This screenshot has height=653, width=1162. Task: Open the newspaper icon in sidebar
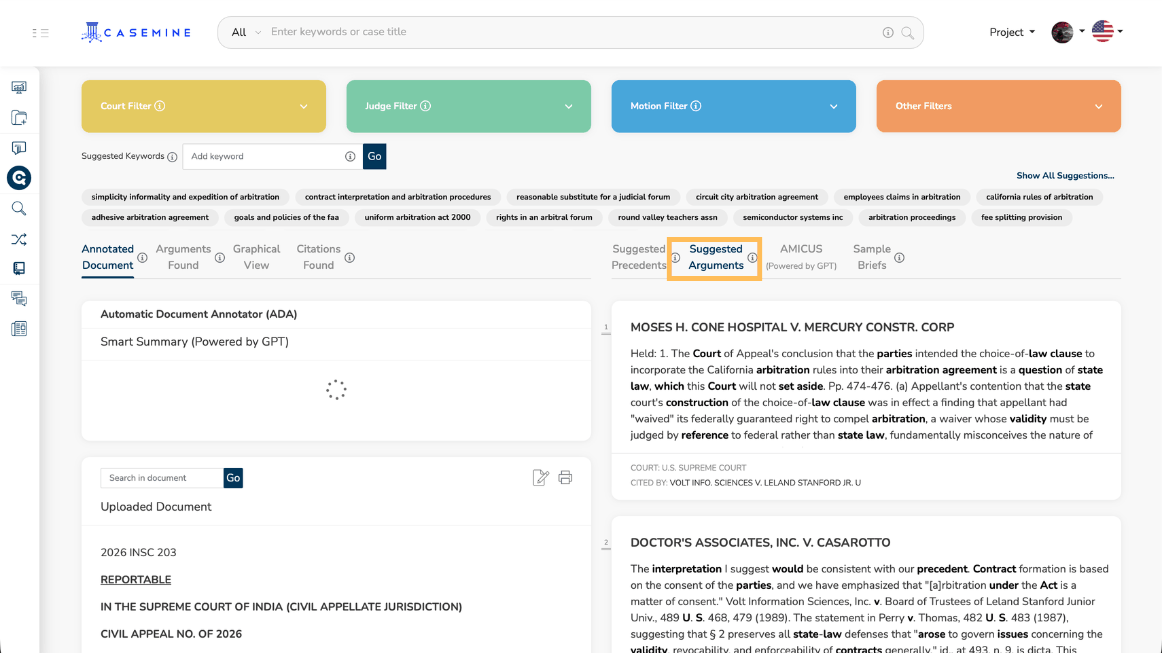tap(19, 329)
